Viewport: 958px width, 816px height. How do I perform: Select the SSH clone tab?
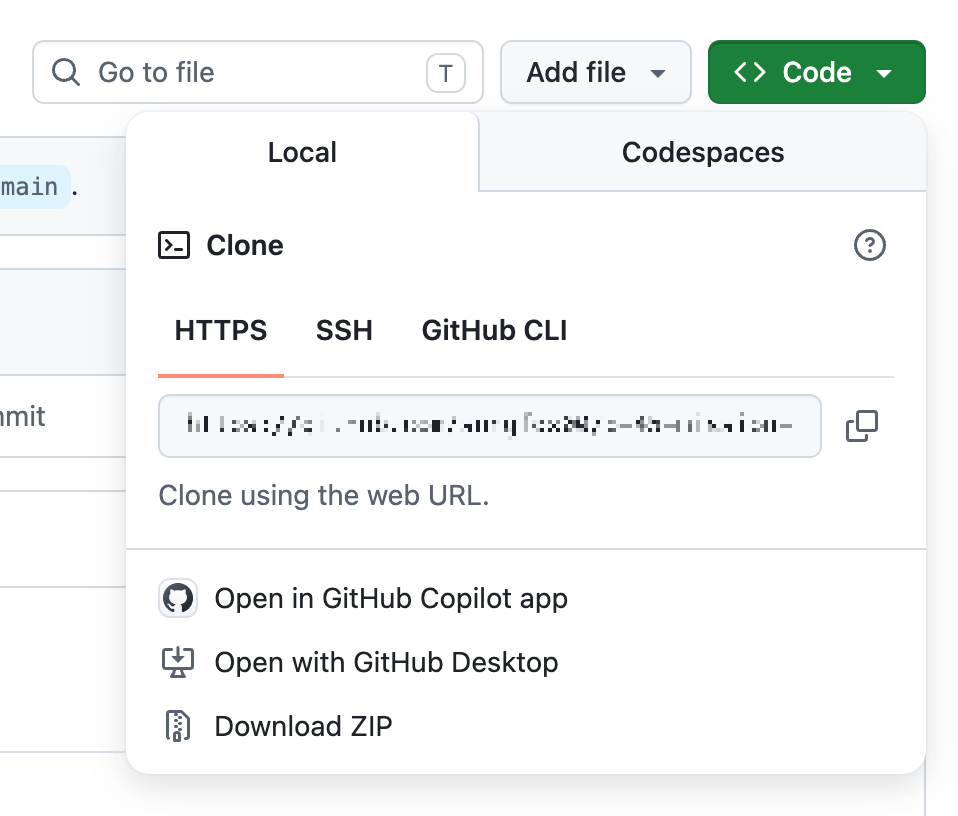[344, 330]
